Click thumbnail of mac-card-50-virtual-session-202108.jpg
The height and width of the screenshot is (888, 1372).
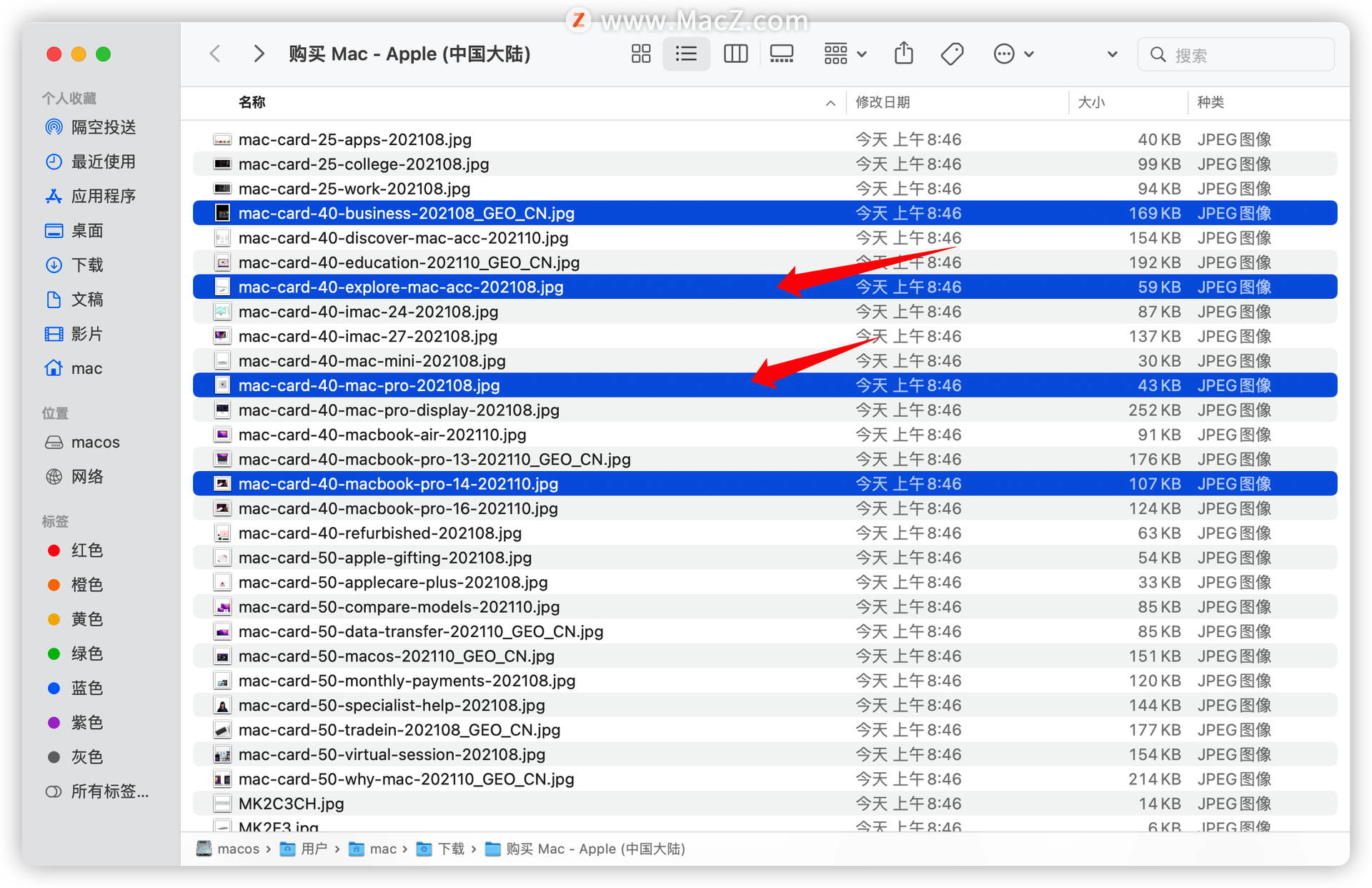pyautogui.click(x=222, y=754)
